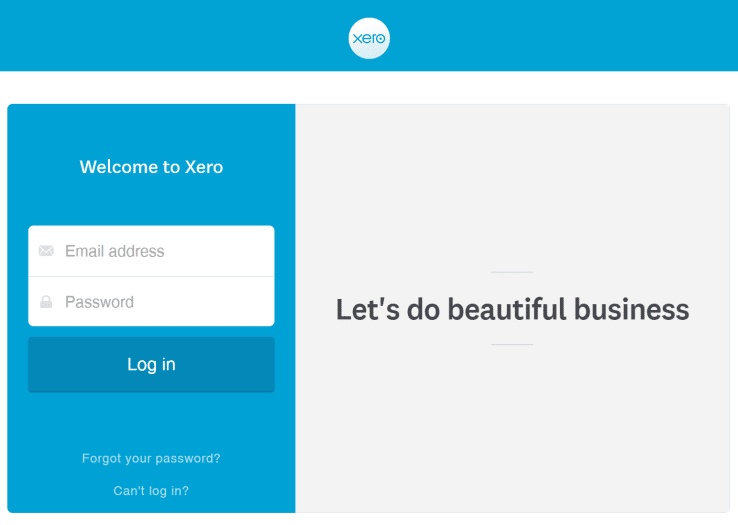Screen dimensions: 738x525
Task: Click the word "Xero" in the welcome heading
Action: click(x=204, y=167)
